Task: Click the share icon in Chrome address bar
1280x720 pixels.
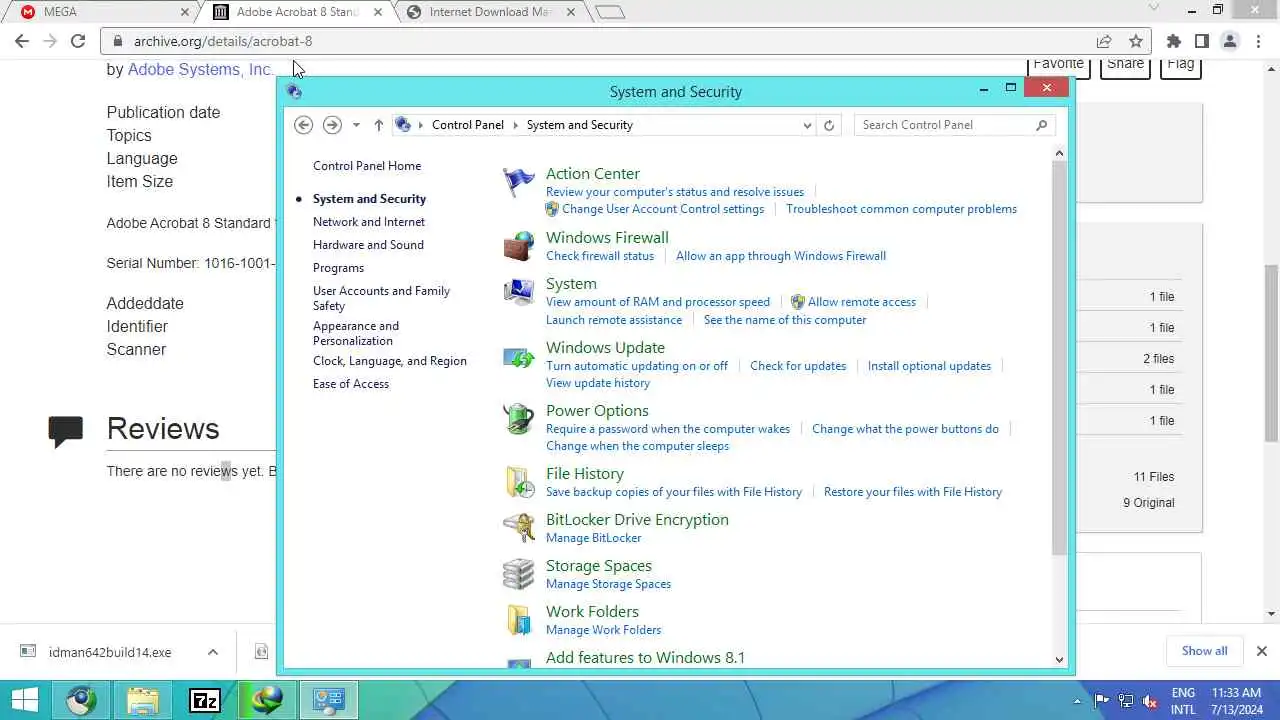Action: [x=1103, y=41]
